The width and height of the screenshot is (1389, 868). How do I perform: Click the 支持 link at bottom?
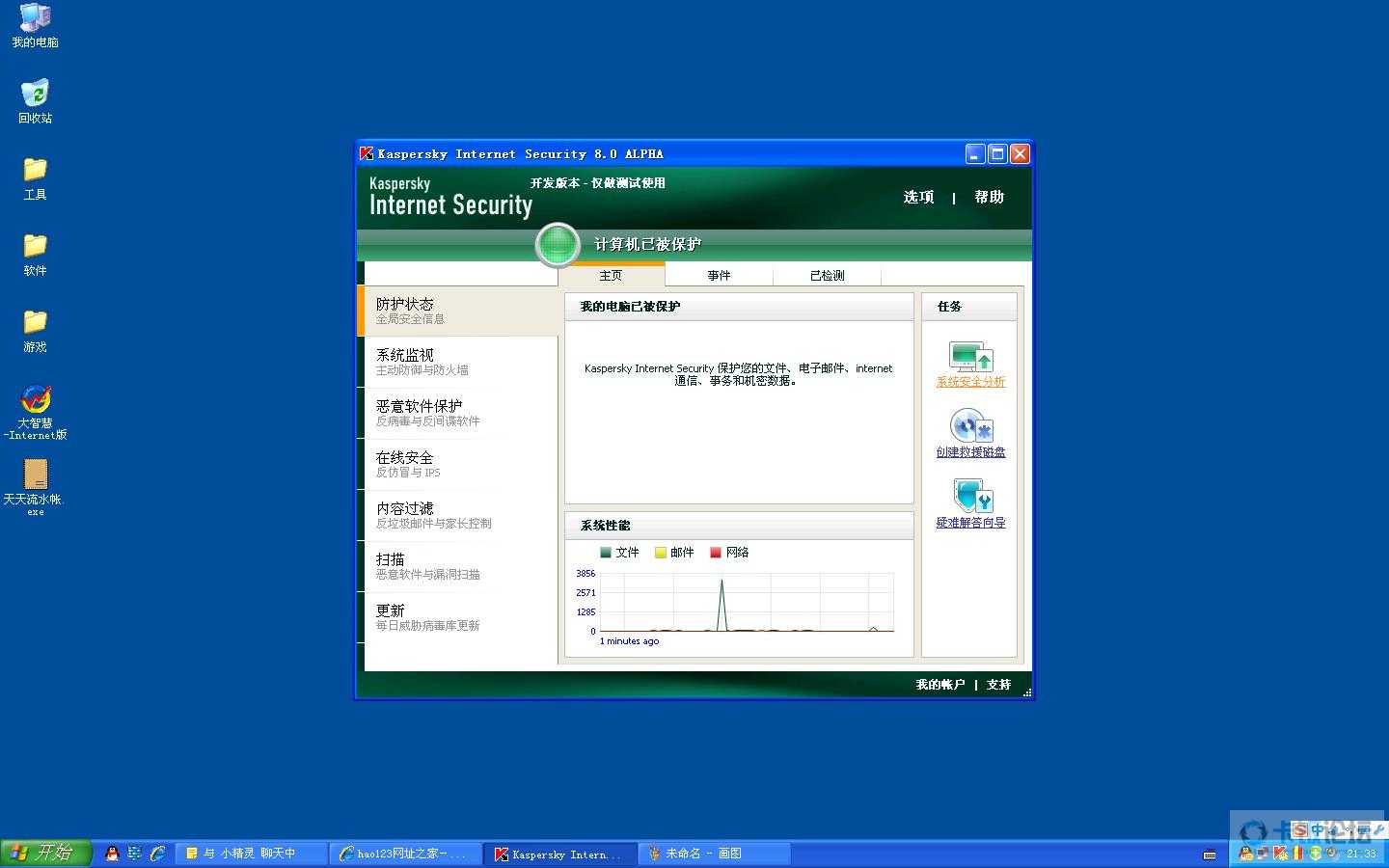[998, 685]
